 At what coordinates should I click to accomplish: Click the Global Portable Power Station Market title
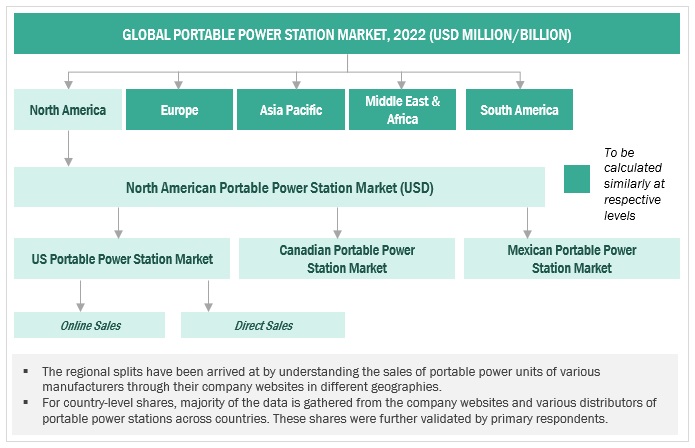coord(347,35)
